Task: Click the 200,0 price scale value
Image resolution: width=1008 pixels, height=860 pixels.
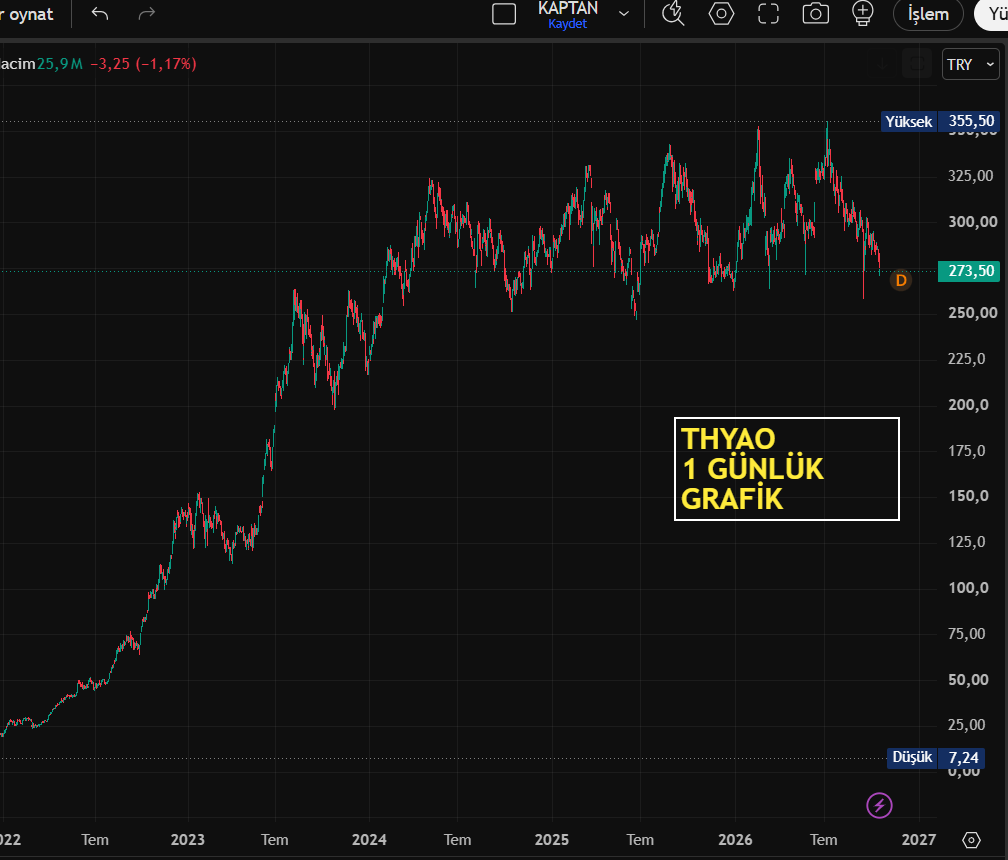Action: 969,405
